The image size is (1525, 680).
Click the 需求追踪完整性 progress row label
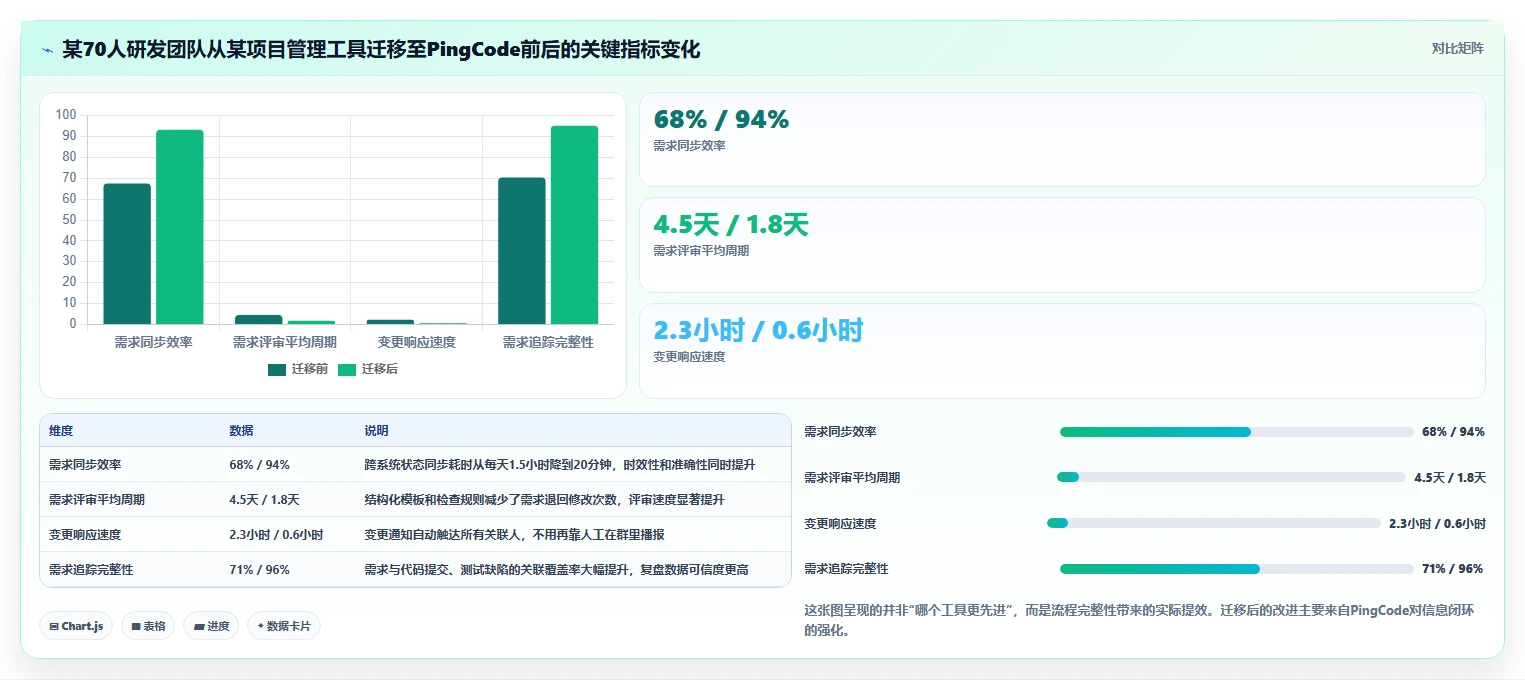pyautogui.click(x=846, y=569)
